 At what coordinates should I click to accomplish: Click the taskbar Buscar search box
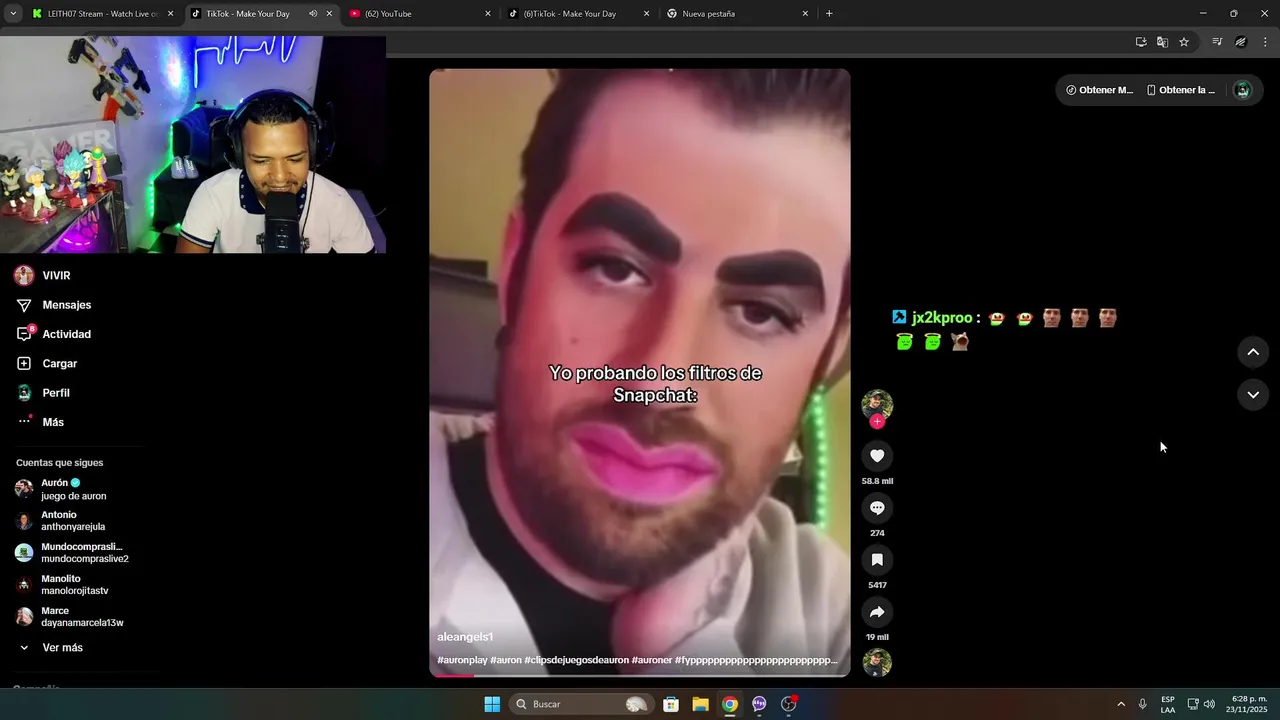coord(580,704)
